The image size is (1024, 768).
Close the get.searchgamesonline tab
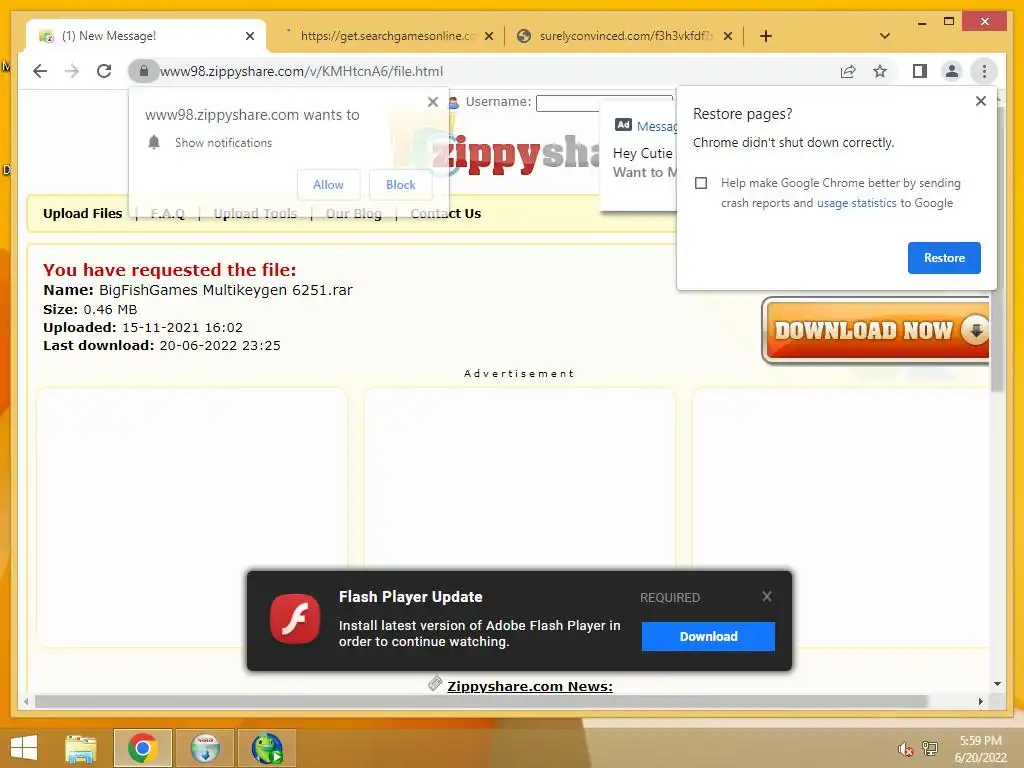[488, 36]
